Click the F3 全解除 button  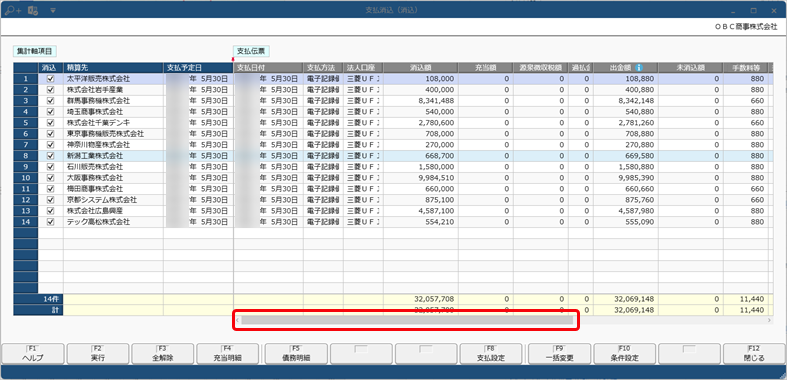coord(163,353)
